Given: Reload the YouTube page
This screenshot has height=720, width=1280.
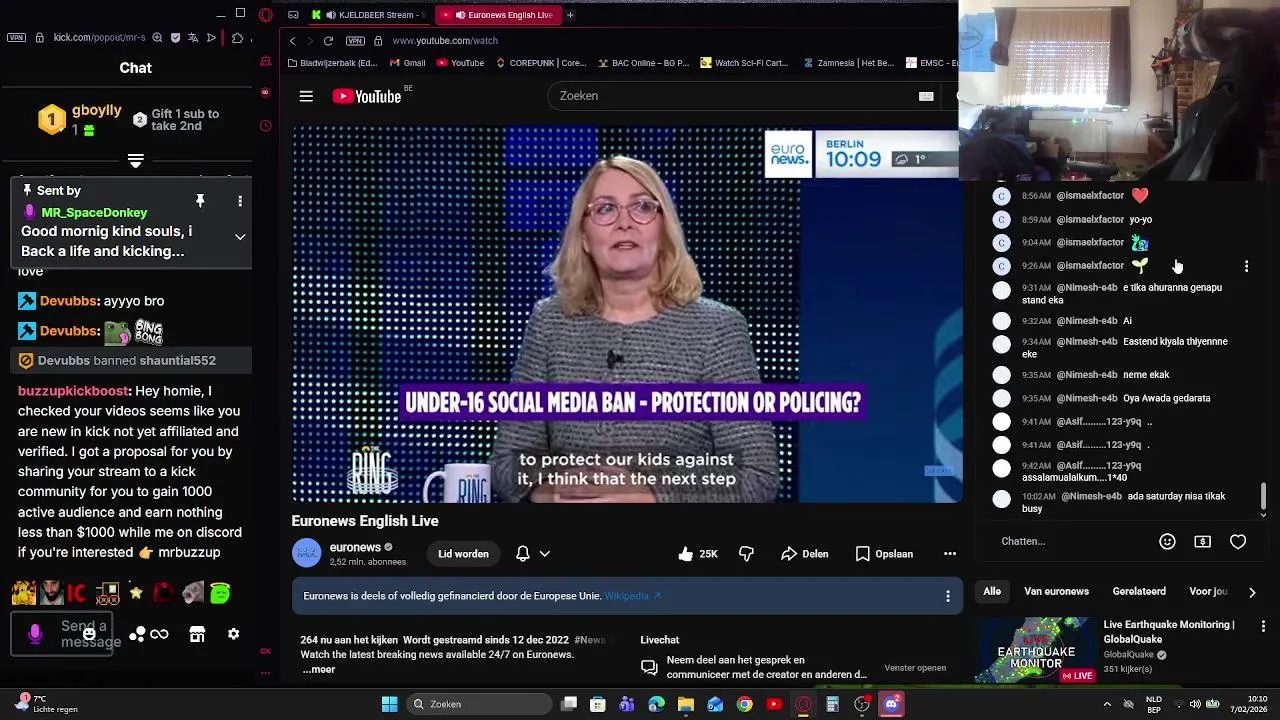Looking at the screenshot, I should pyautogui.click(x=328, y=41).
